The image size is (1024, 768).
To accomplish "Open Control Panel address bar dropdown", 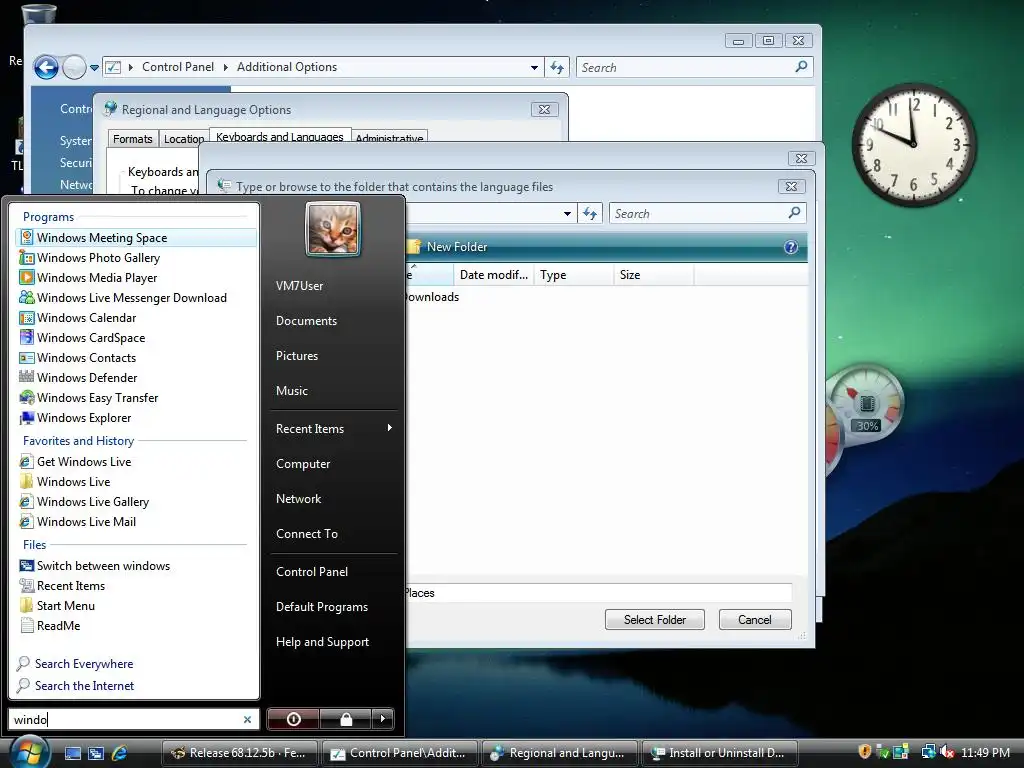I will click(534, 67).
